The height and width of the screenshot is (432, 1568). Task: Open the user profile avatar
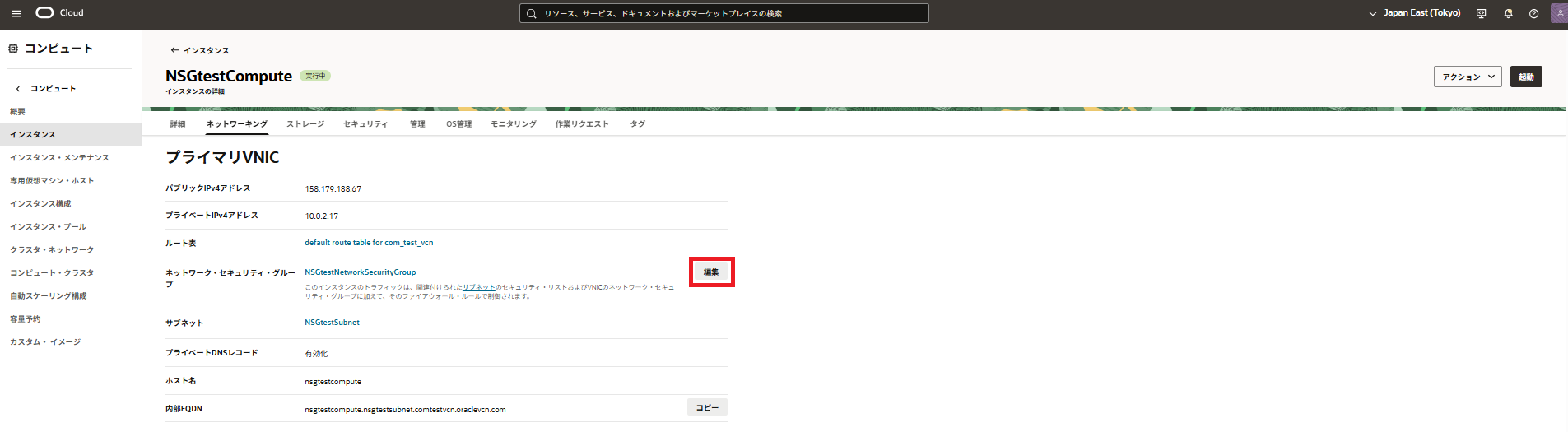[x=1559, y=13]
